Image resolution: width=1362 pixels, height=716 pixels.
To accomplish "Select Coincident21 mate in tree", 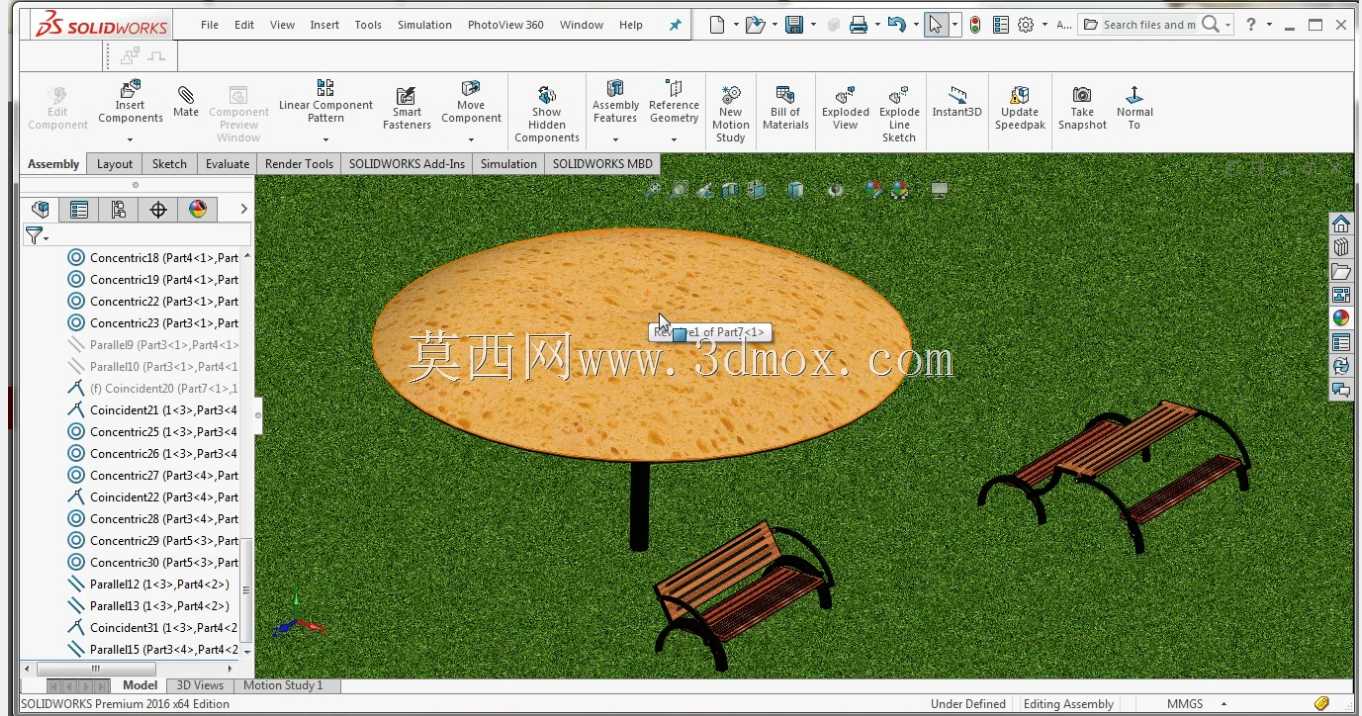I will click(153, 410).
